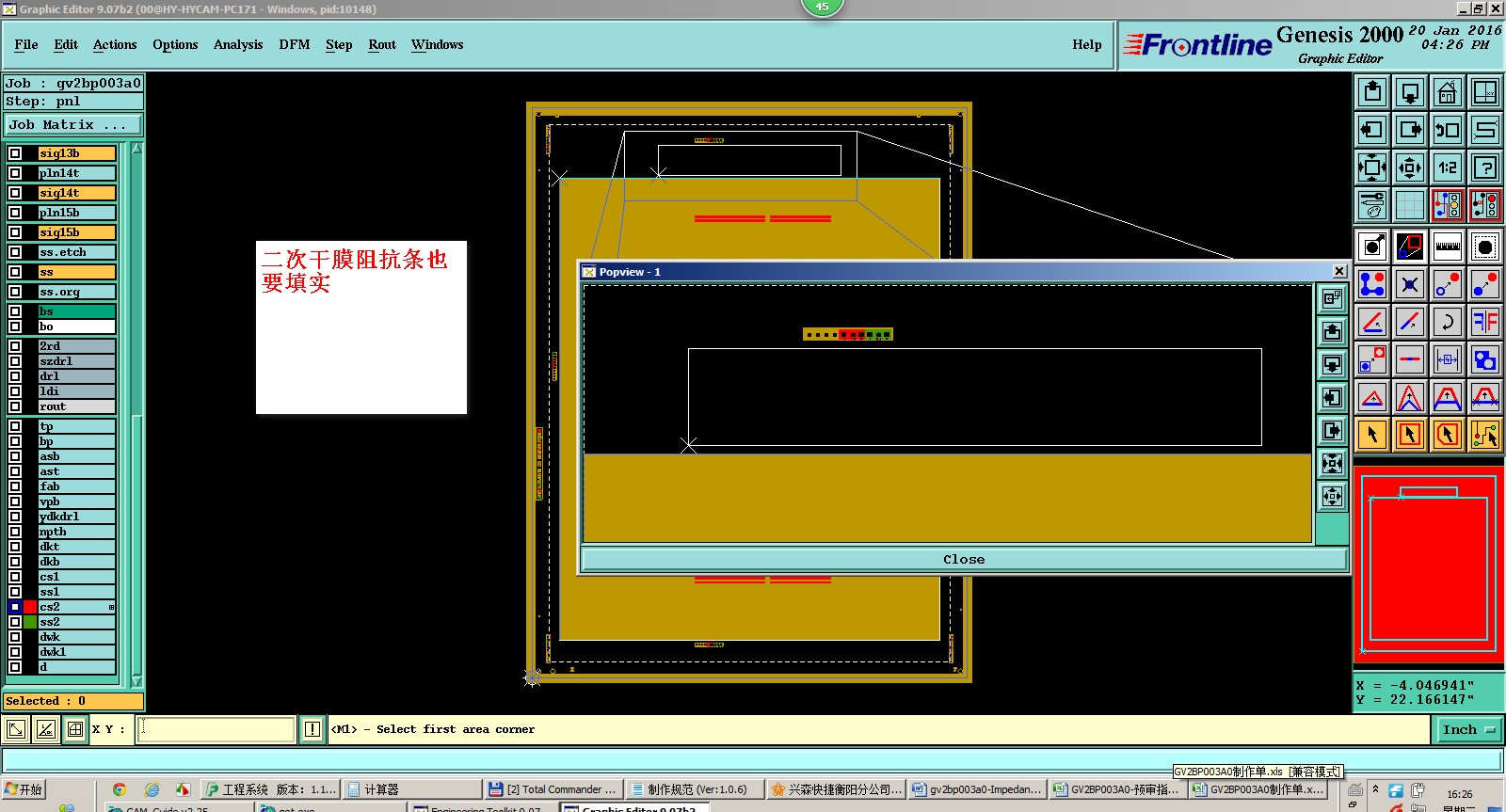
Task: Select the net path selection arrow tool
Action: [x=1485, y=435]
